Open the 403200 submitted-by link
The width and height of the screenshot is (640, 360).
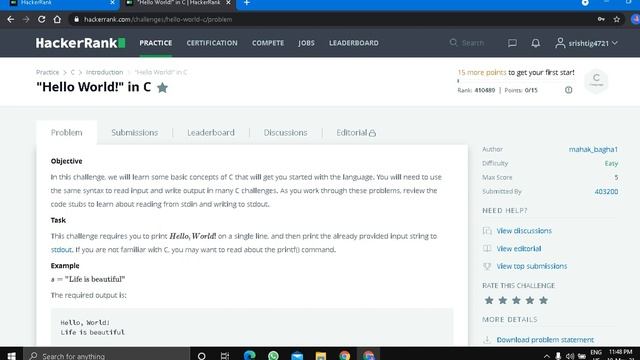pos(606,191)
